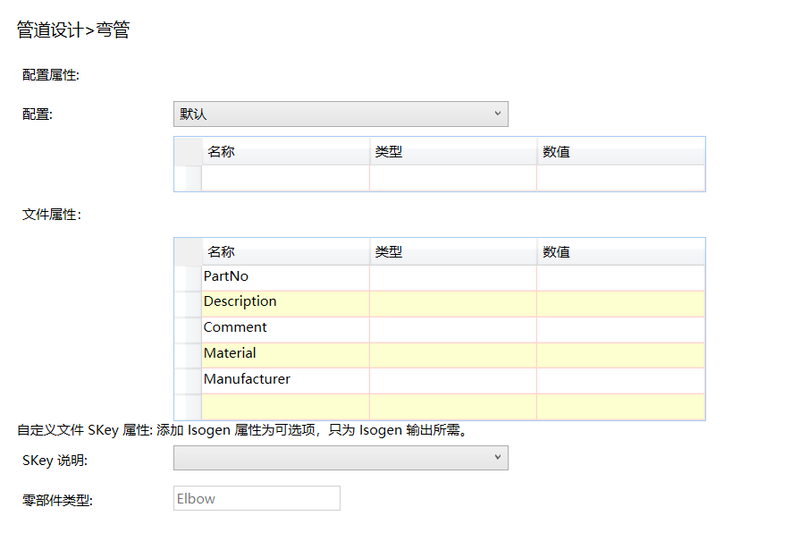
Task: Click the 数值 cell in the Description row
Action: [x=620, y=303]
